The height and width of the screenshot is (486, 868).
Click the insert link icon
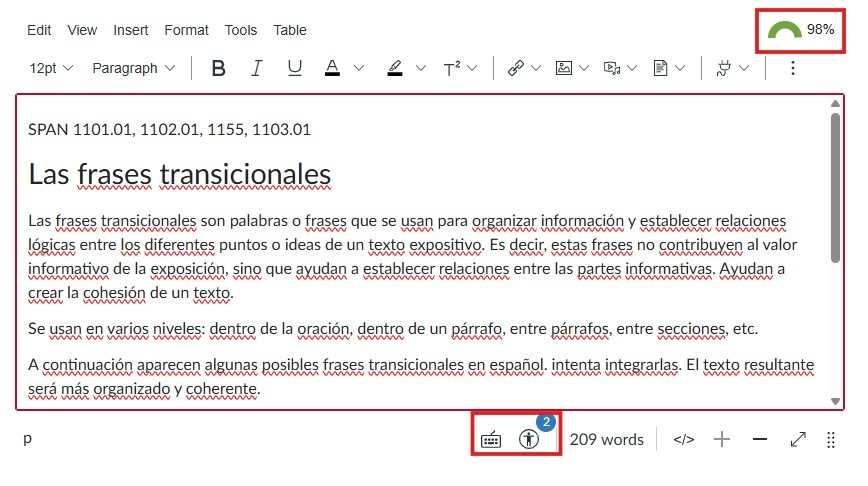(515, 68)
